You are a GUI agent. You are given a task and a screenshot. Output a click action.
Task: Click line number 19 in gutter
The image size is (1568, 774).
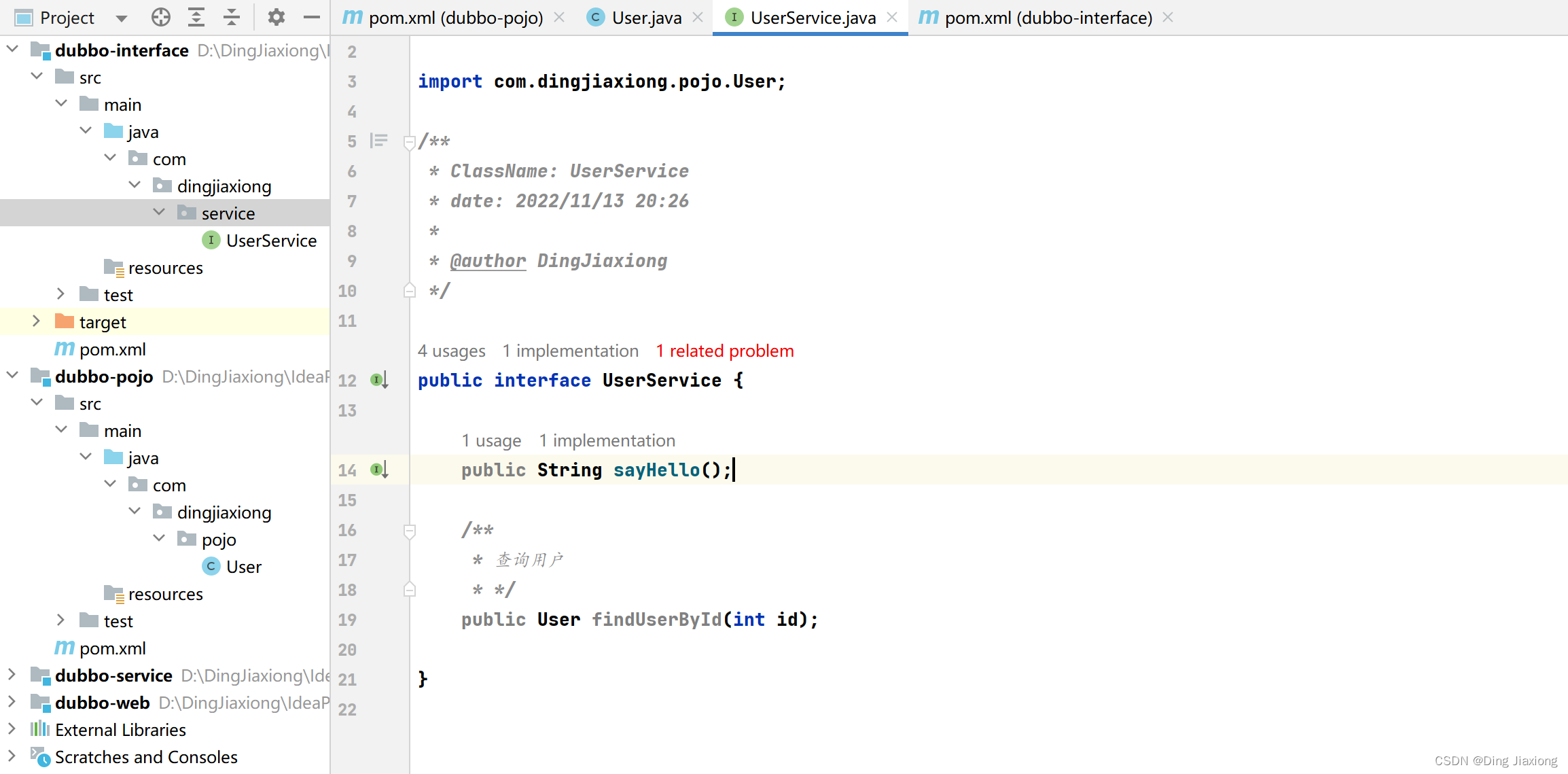coord(347,619)
